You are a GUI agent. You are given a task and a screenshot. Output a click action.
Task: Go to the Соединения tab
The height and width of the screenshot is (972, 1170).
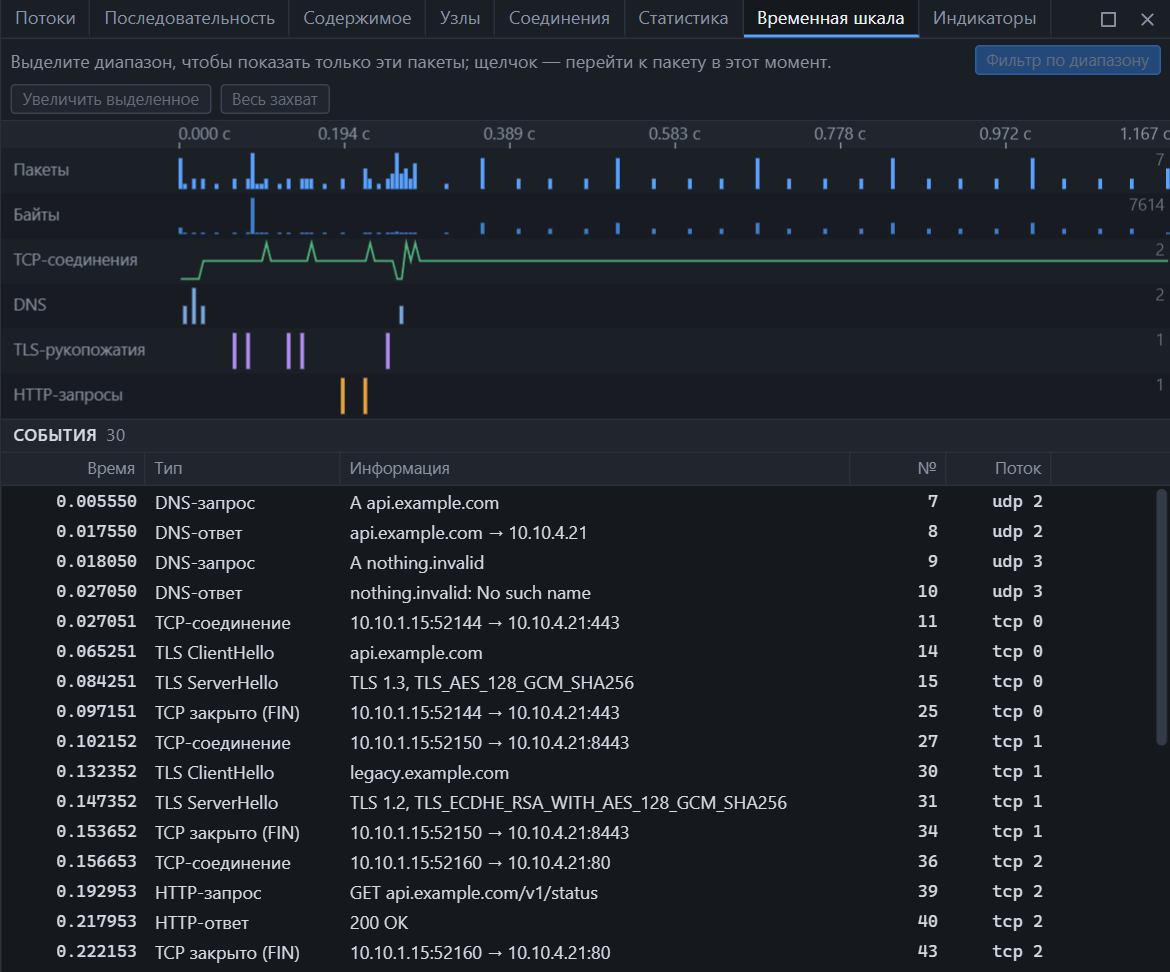(559, 19)
